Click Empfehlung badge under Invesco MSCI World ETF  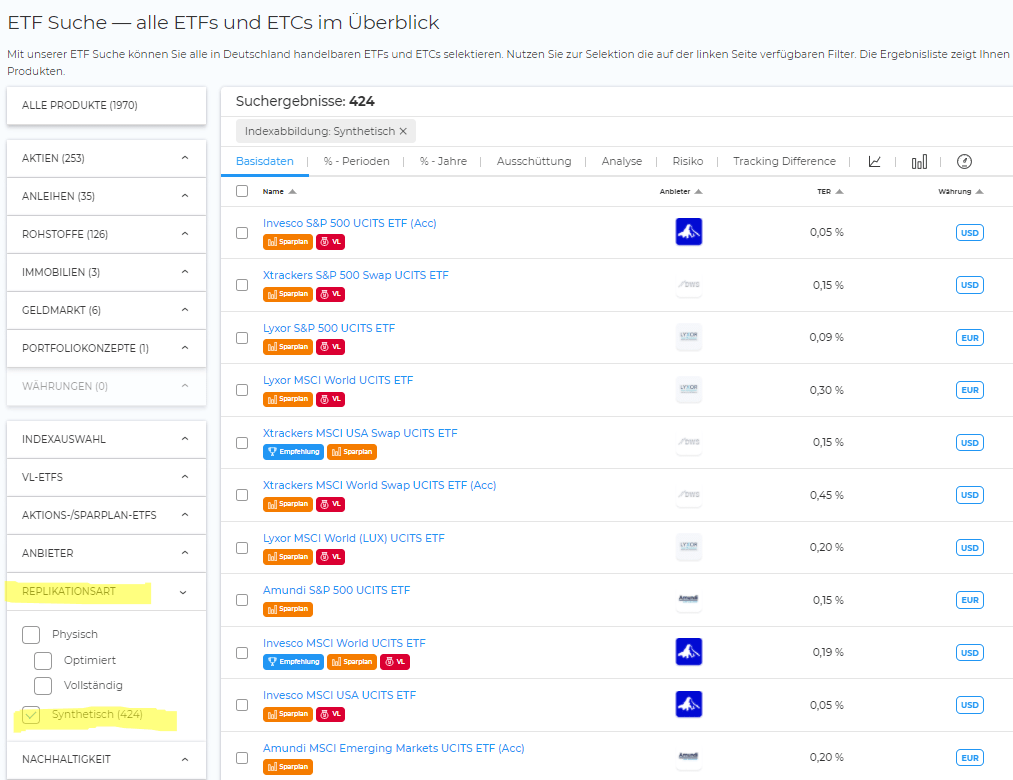click(293, 662)
